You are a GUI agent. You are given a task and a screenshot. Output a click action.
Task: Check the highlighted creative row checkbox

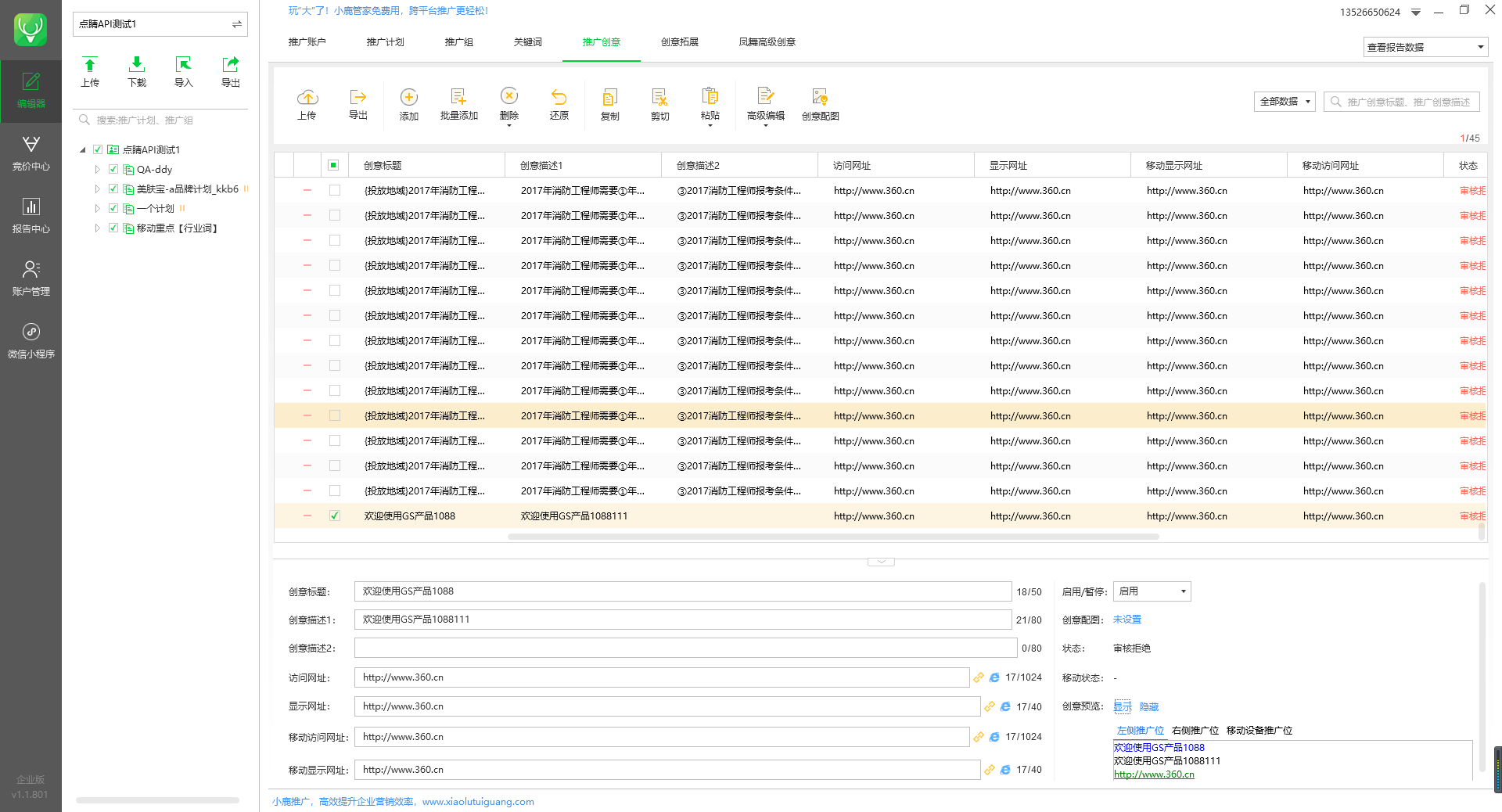coord(335,415)
